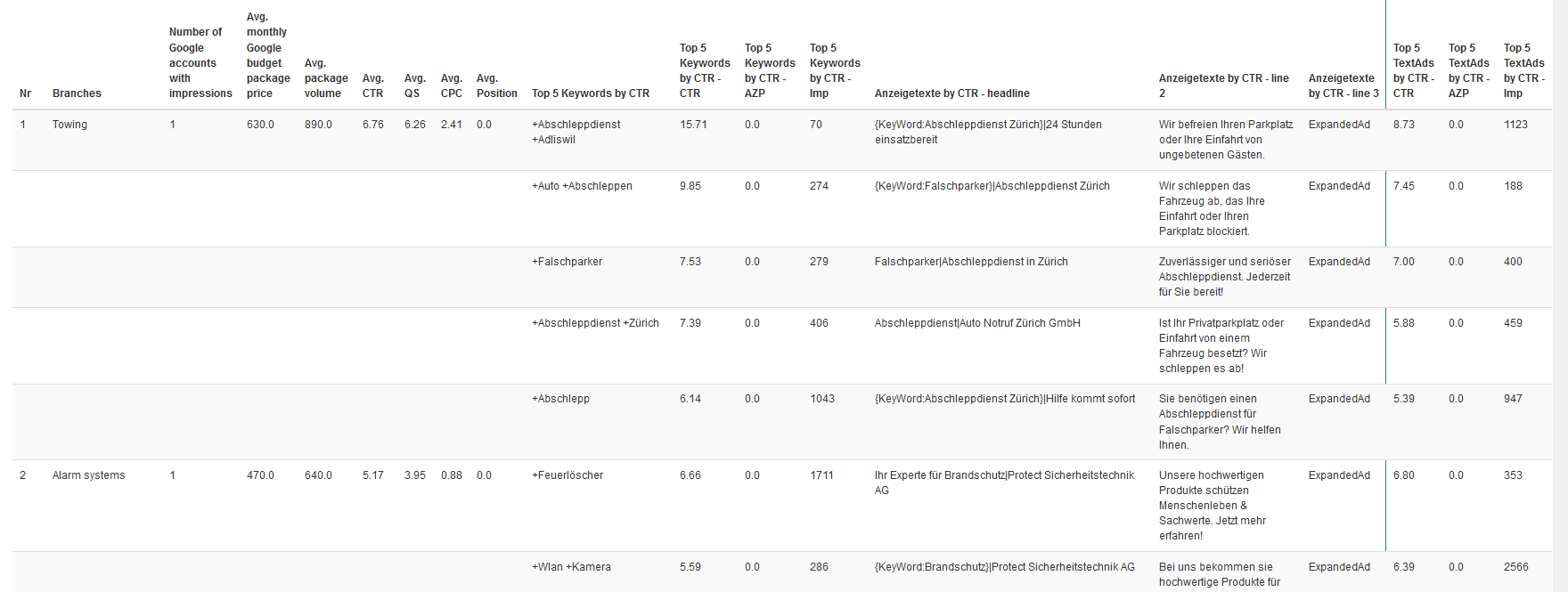The image size is (1568, 592).
Task: Click TextAds CTR value 6.80
Action: click(x=1404, y=475)
